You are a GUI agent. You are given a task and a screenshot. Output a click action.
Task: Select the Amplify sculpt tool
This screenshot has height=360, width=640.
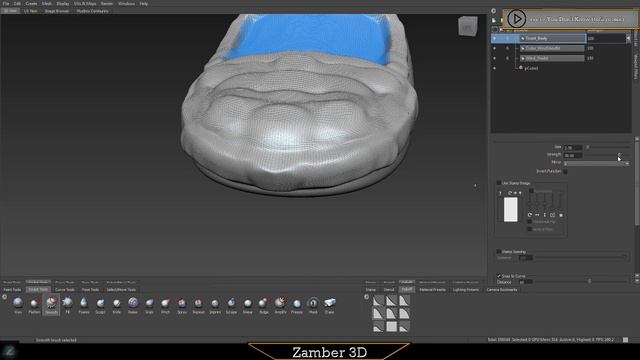[x=280, y=305]
